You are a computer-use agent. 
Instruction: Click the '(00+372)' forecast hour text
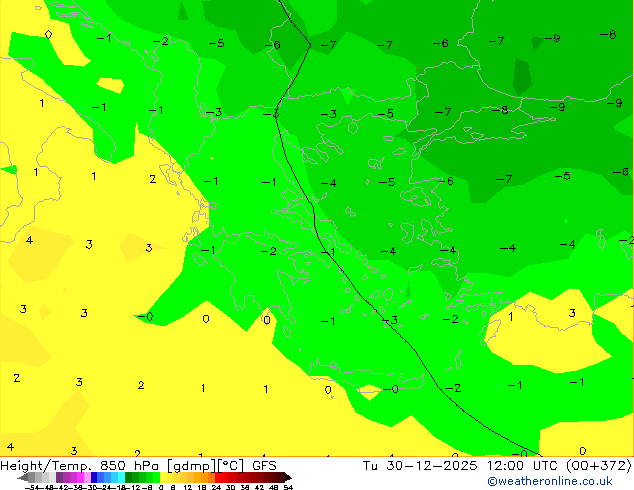[598, 466]
